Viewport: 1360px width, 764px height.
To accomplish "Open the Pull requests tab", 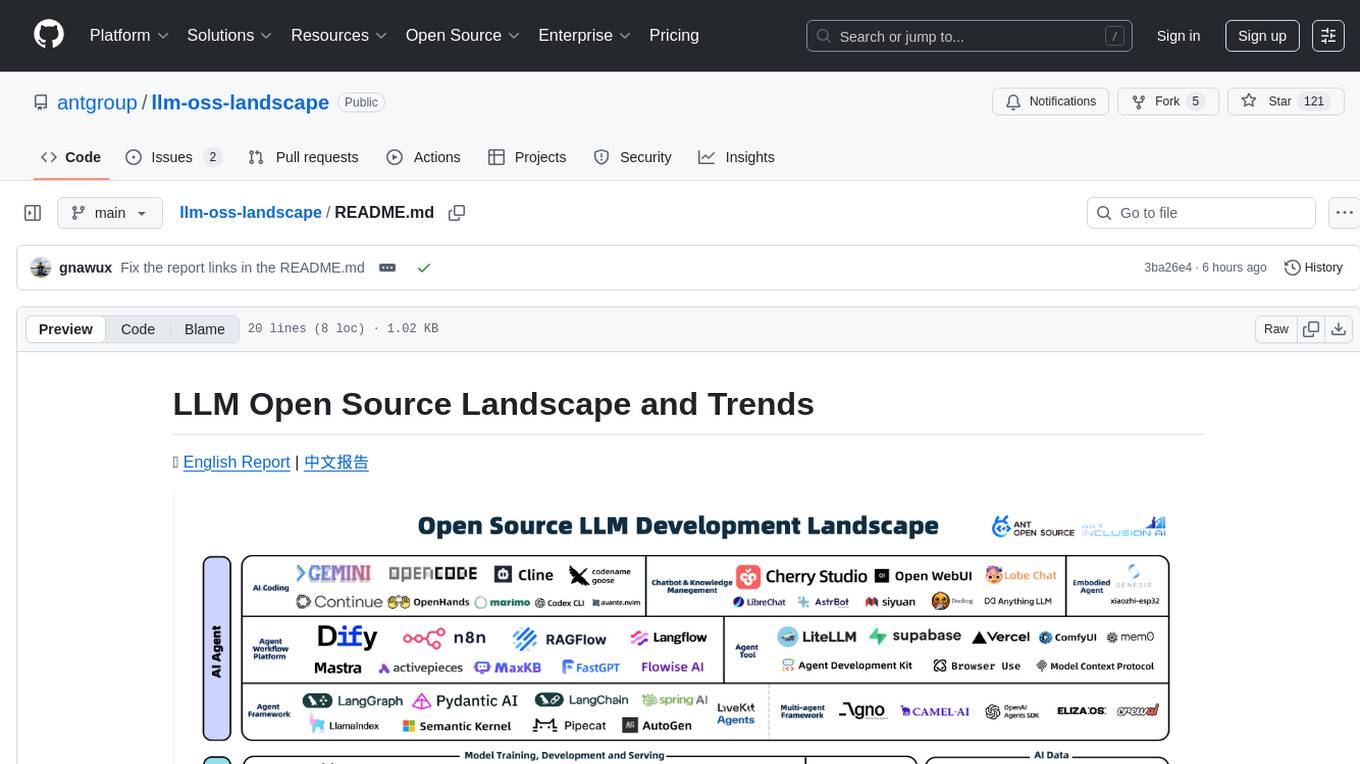I will tap(303, 157).
